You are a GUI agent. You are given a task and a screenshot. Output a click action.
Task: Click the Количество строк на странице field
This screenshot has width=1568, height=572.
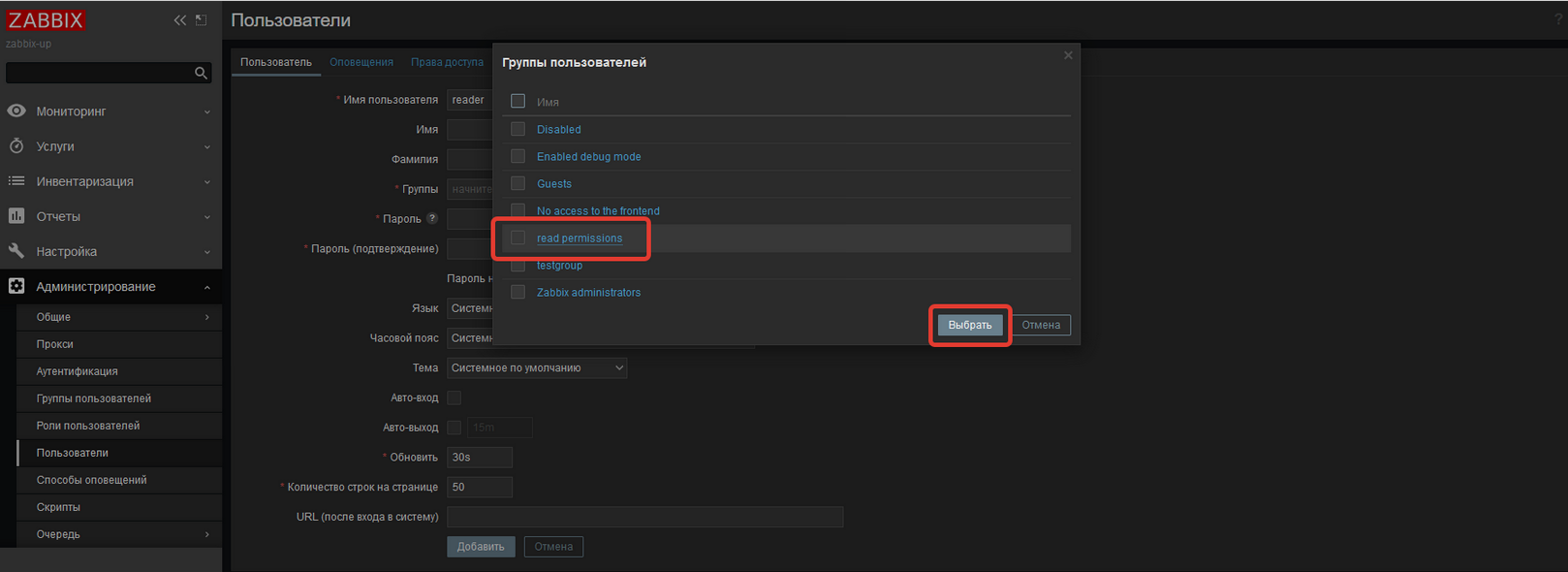[x=480, y=488]
